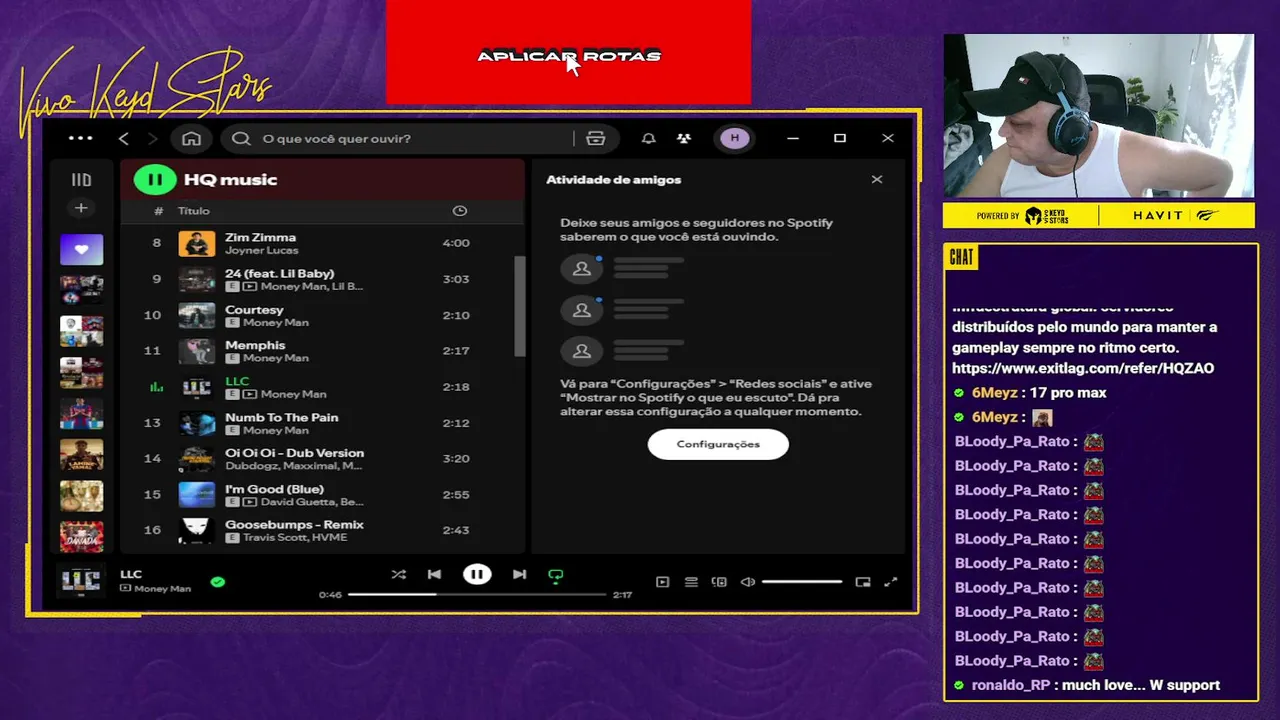Go forward using the right arrow

(152, 138)
